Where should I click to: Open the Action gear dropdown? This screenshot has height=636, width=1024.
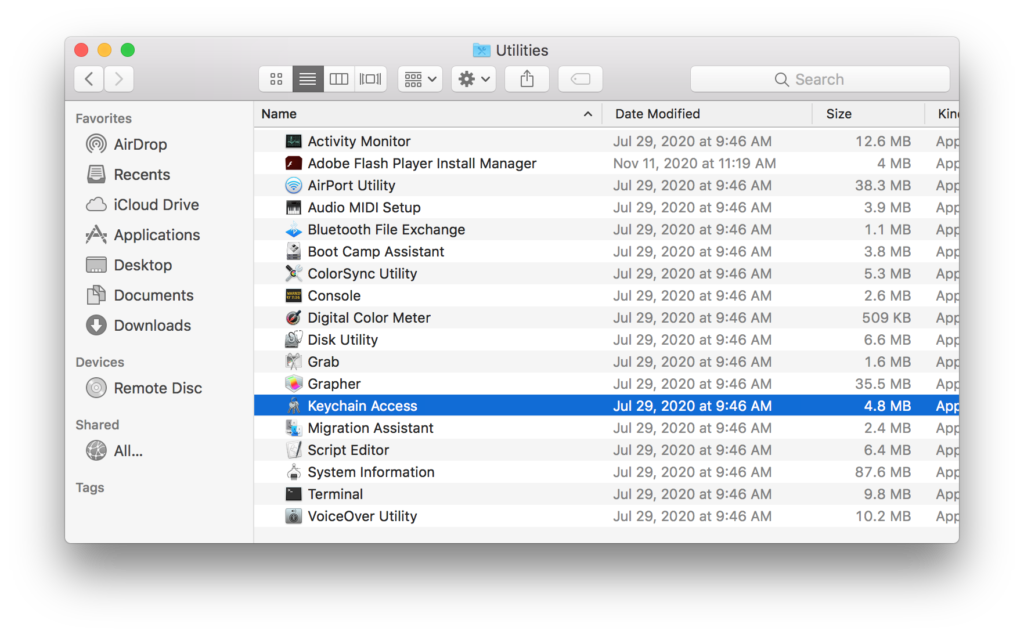pyautogui.click(x=473, y=79)
